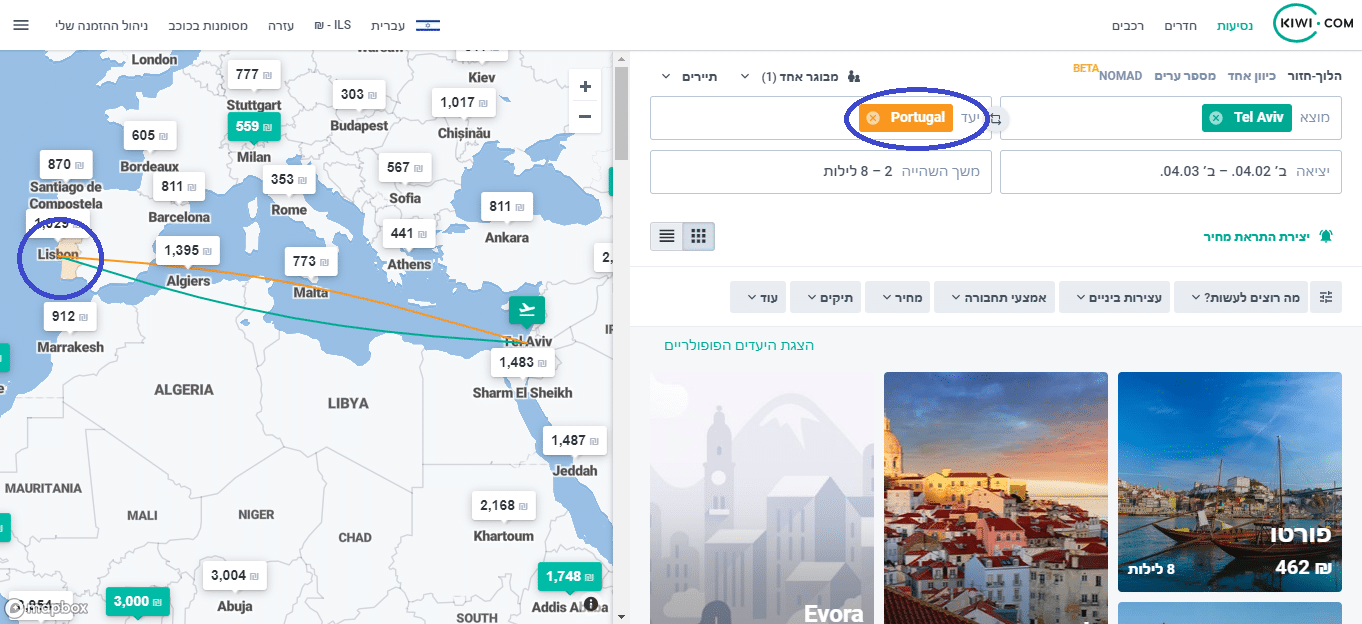Zoom in on the map
The width and height of the screenshot is (1362, 624).
coord(585,87)
